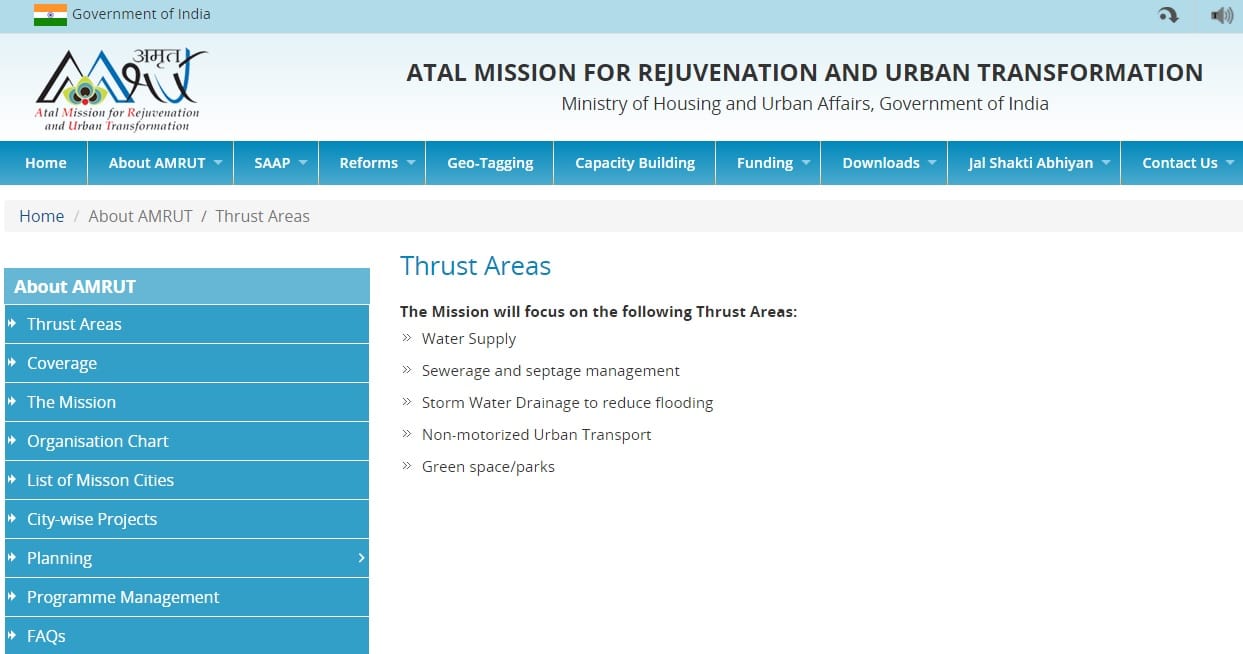
Task: Open City-wise Projects sidebar link
Action: point(187,519)
